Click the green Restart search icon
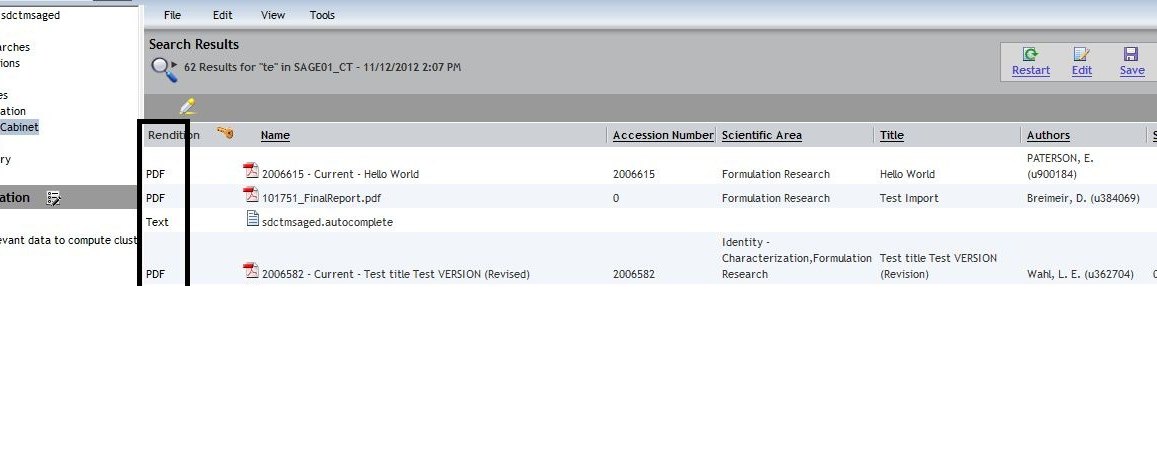 pos(1030,54)
